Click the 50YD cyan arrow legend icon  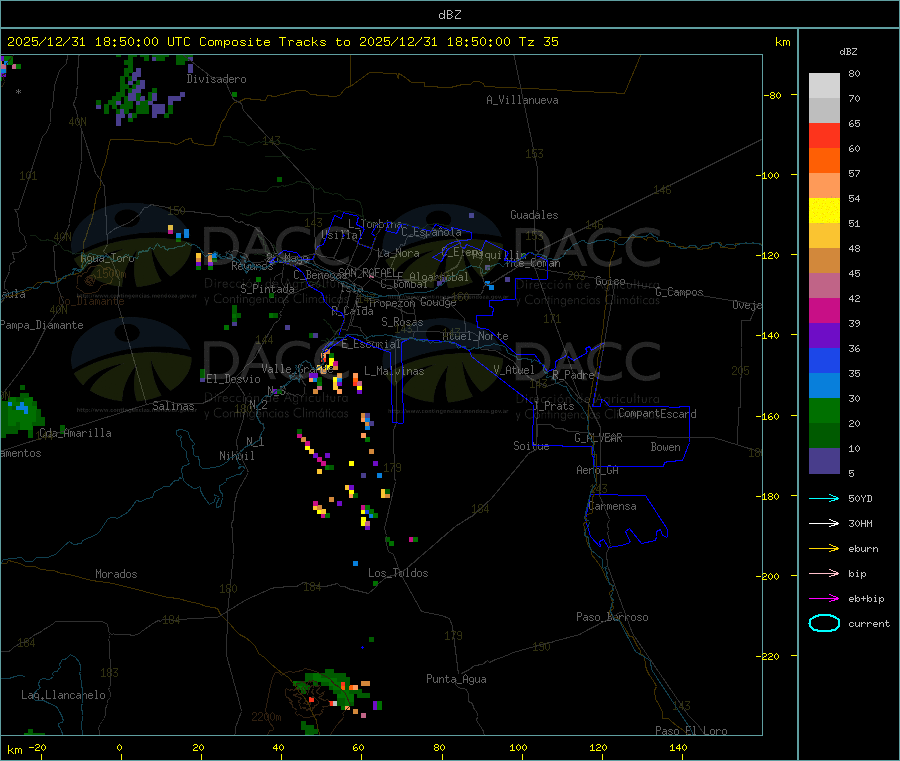(824, 498)
